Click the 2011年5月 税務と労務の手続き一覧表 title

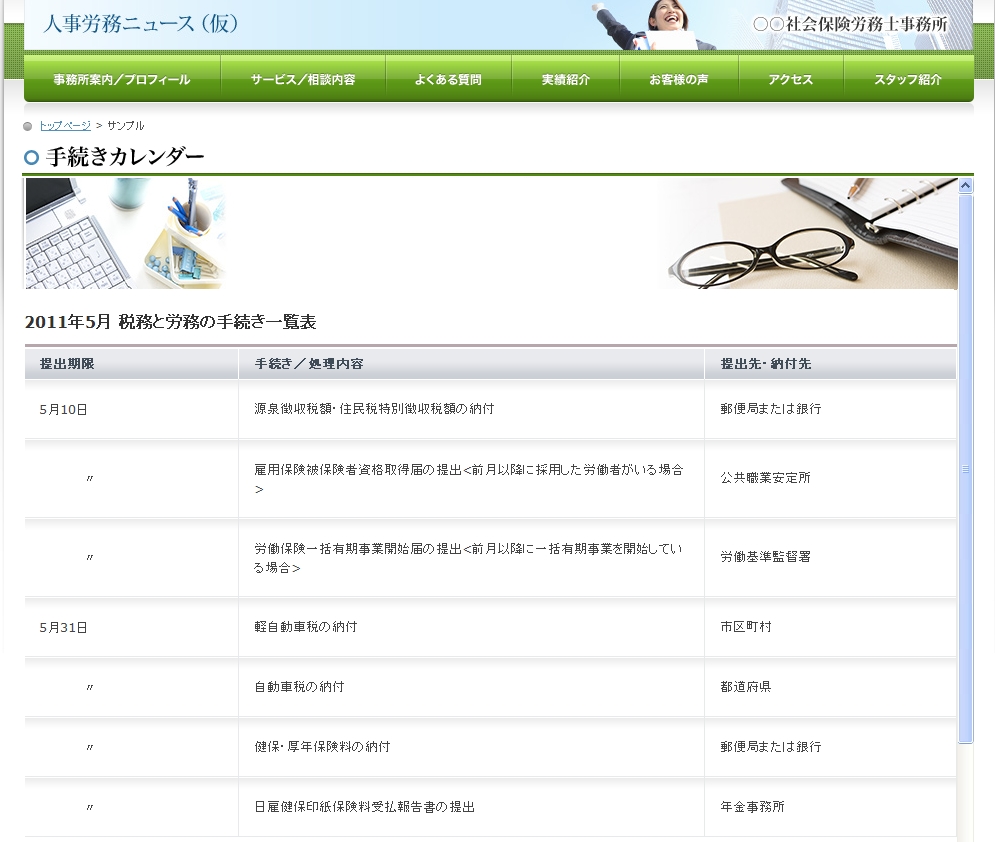click(x=170, y=322)
